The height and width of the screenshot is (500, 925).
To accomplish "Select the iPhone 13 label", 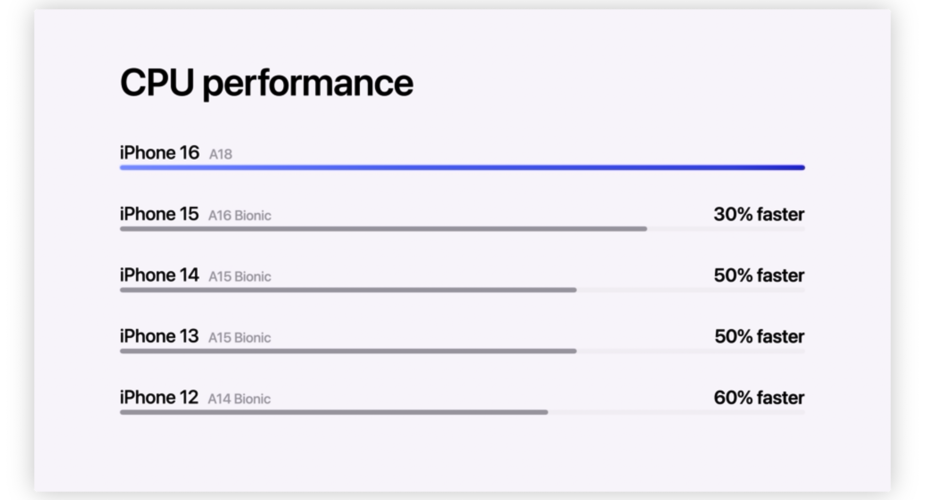I will coord(159,336).
